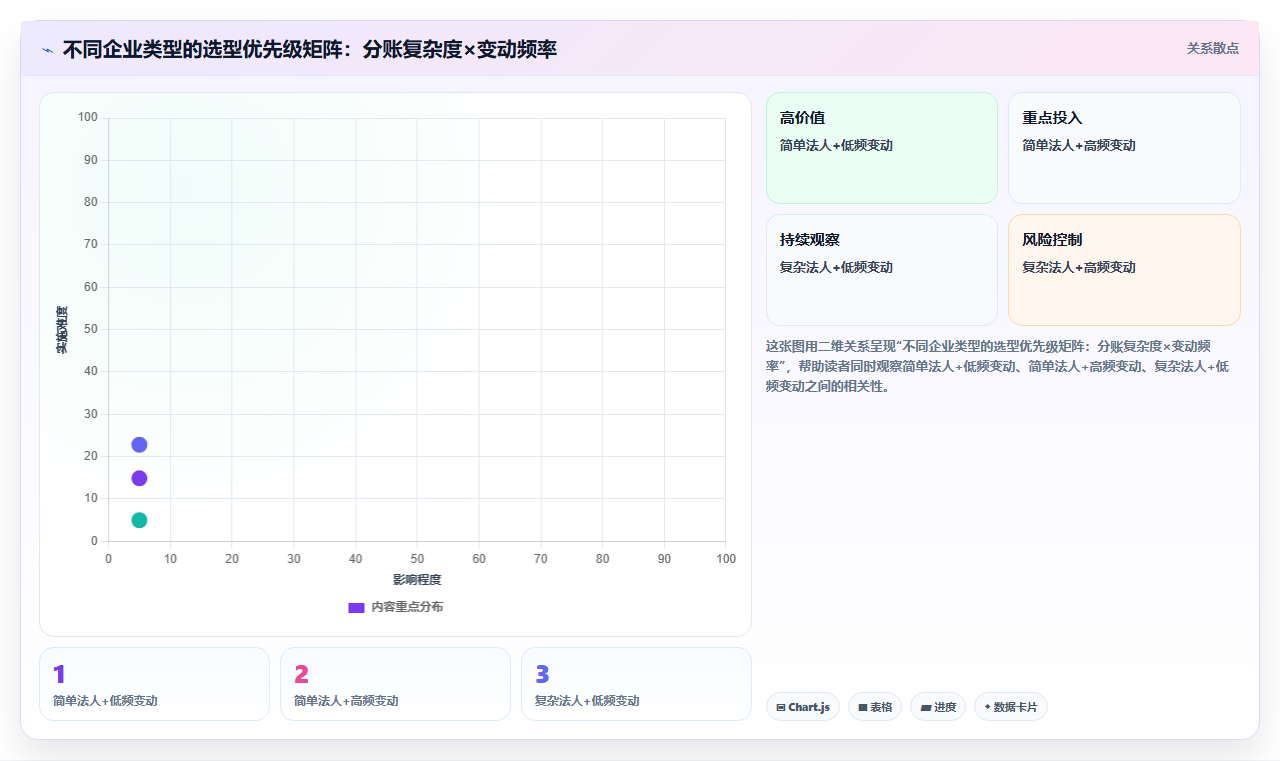This screenshot has width=1280, height=761.
Task: Open card 3 复杂法人+低频变动
Action: 636,684
